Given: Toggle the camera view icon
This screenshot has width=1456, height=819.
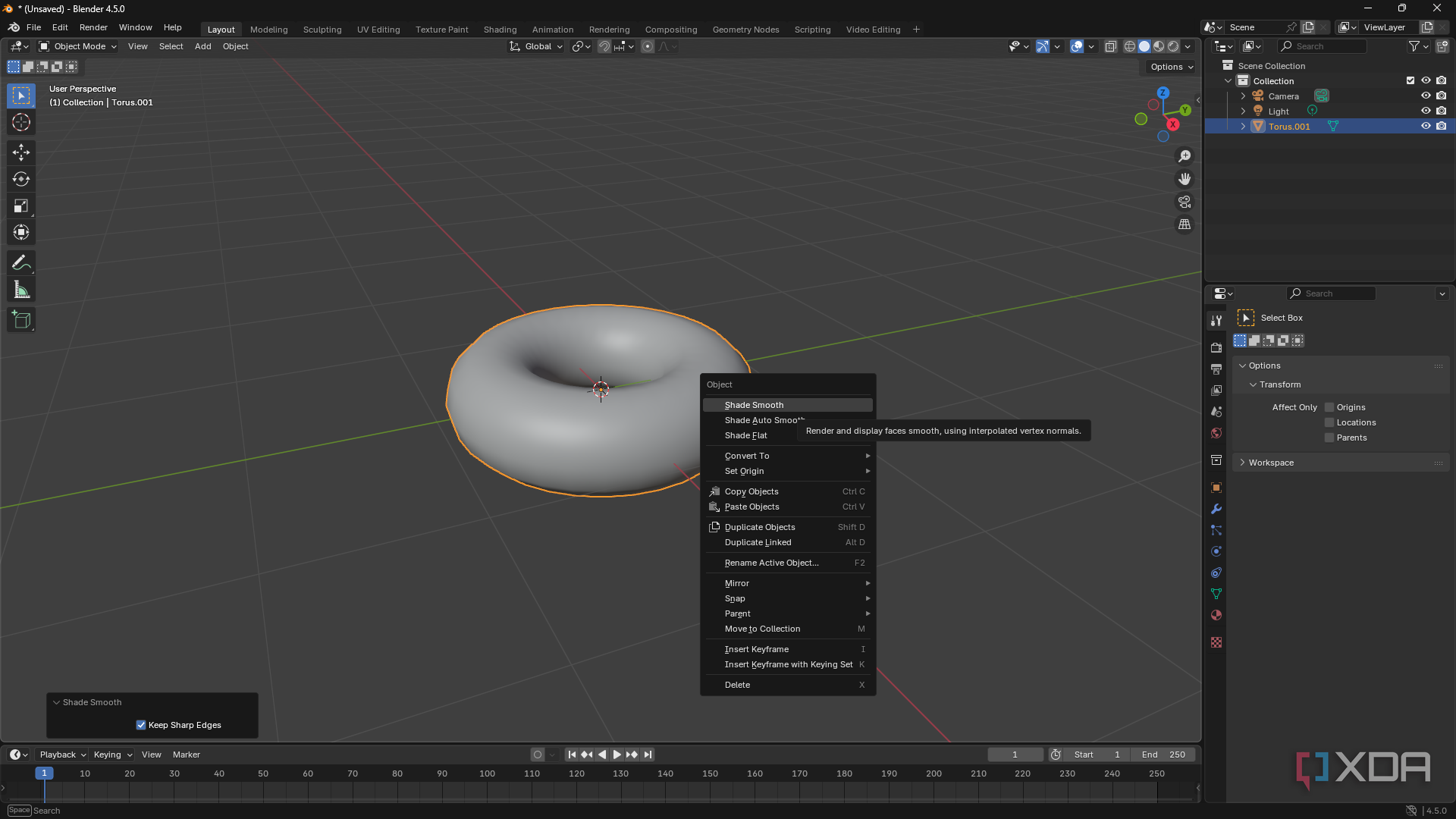Looking at the screenshot, I should coord(1185,202).
